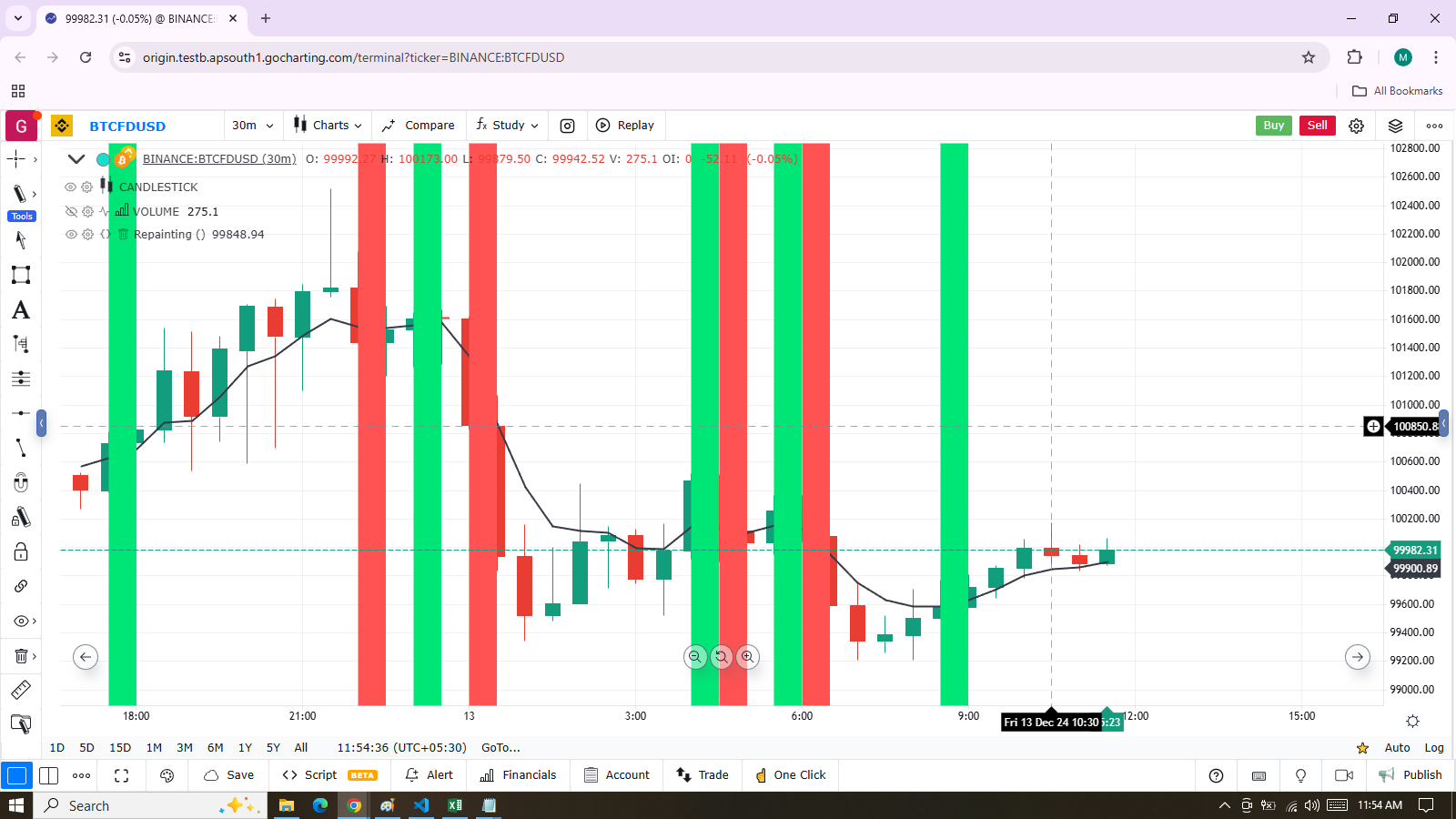Open the Study indicators dropdown

[x=508, y=126]
